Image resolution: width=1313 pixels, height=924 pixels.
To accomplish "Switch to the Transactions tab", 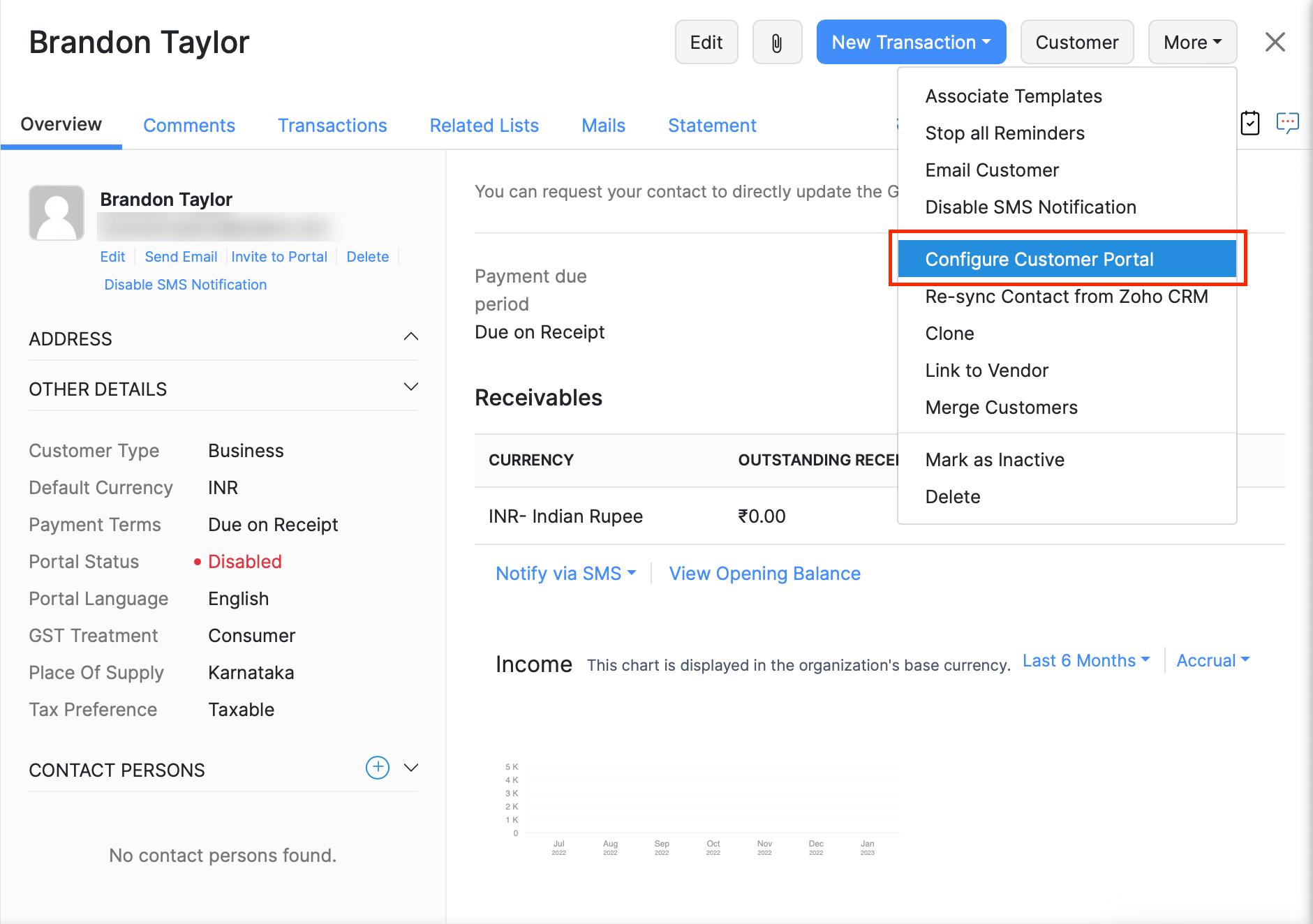I will 332,126.
